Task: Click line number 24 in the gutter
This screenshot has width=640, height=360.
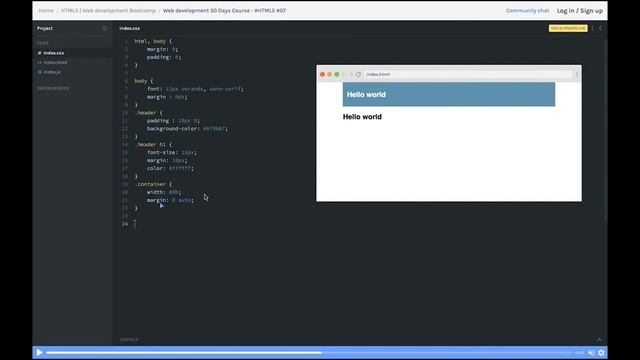Action: pyautogui.click(x=124, y=224)
